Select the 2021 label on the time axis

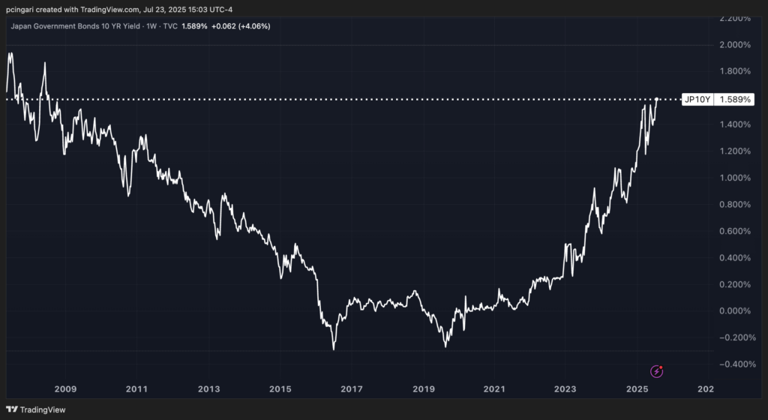[x=494, y=388]
